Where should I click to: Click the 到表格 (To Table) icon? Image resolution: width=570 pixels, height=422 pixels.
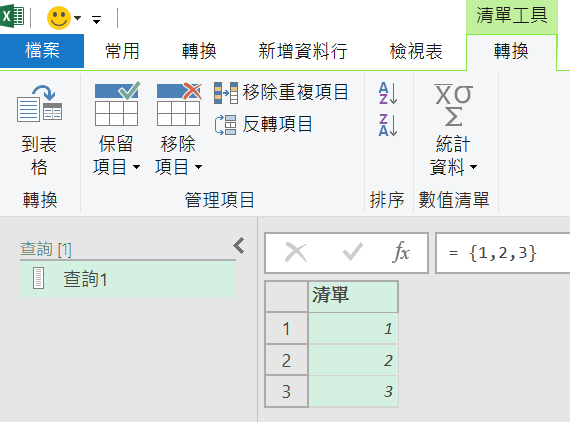pyautogui.click(x=39, y=104)
